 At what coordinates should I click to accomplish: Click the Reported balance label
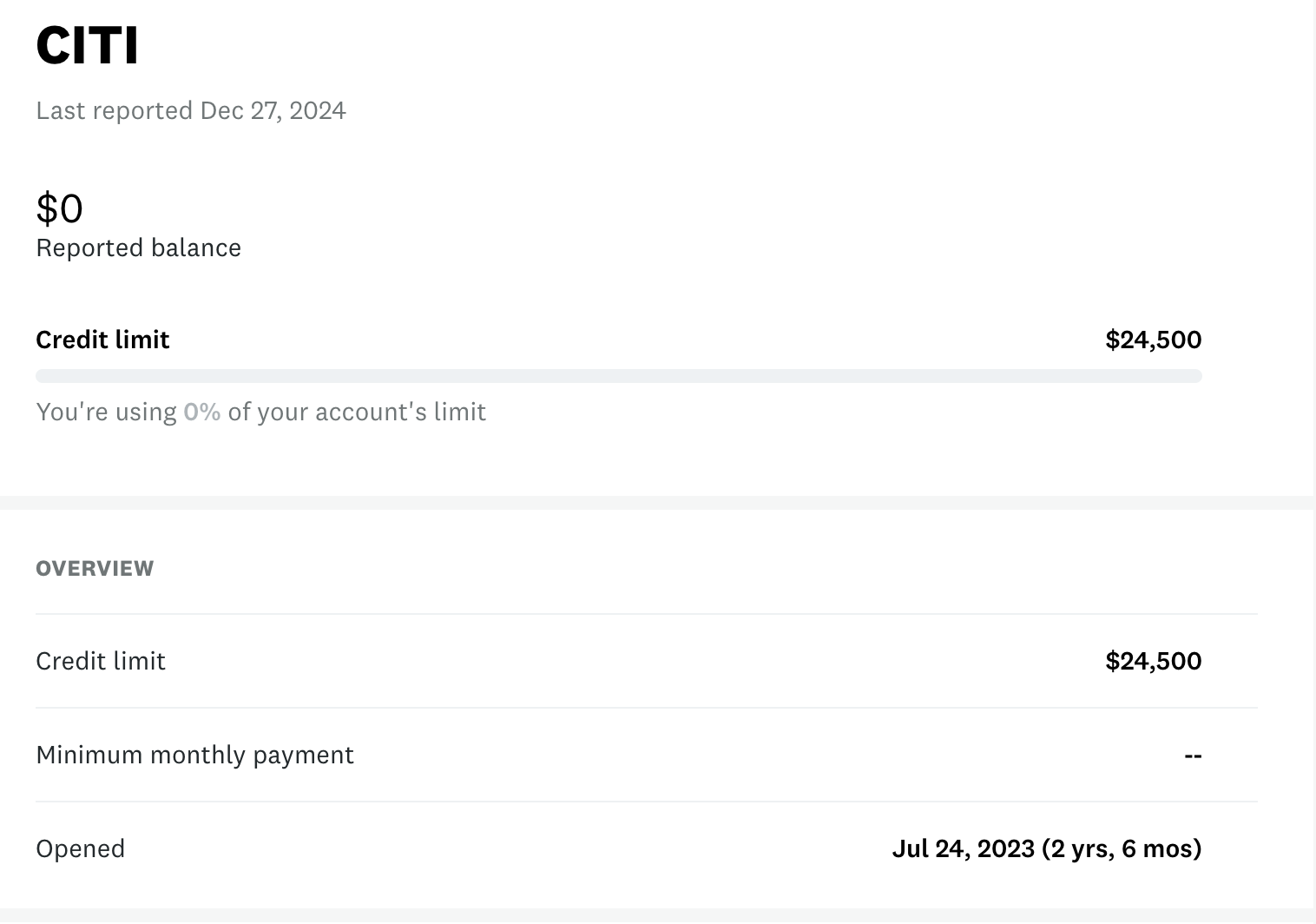pyautogui.click(x=138, y=247)
